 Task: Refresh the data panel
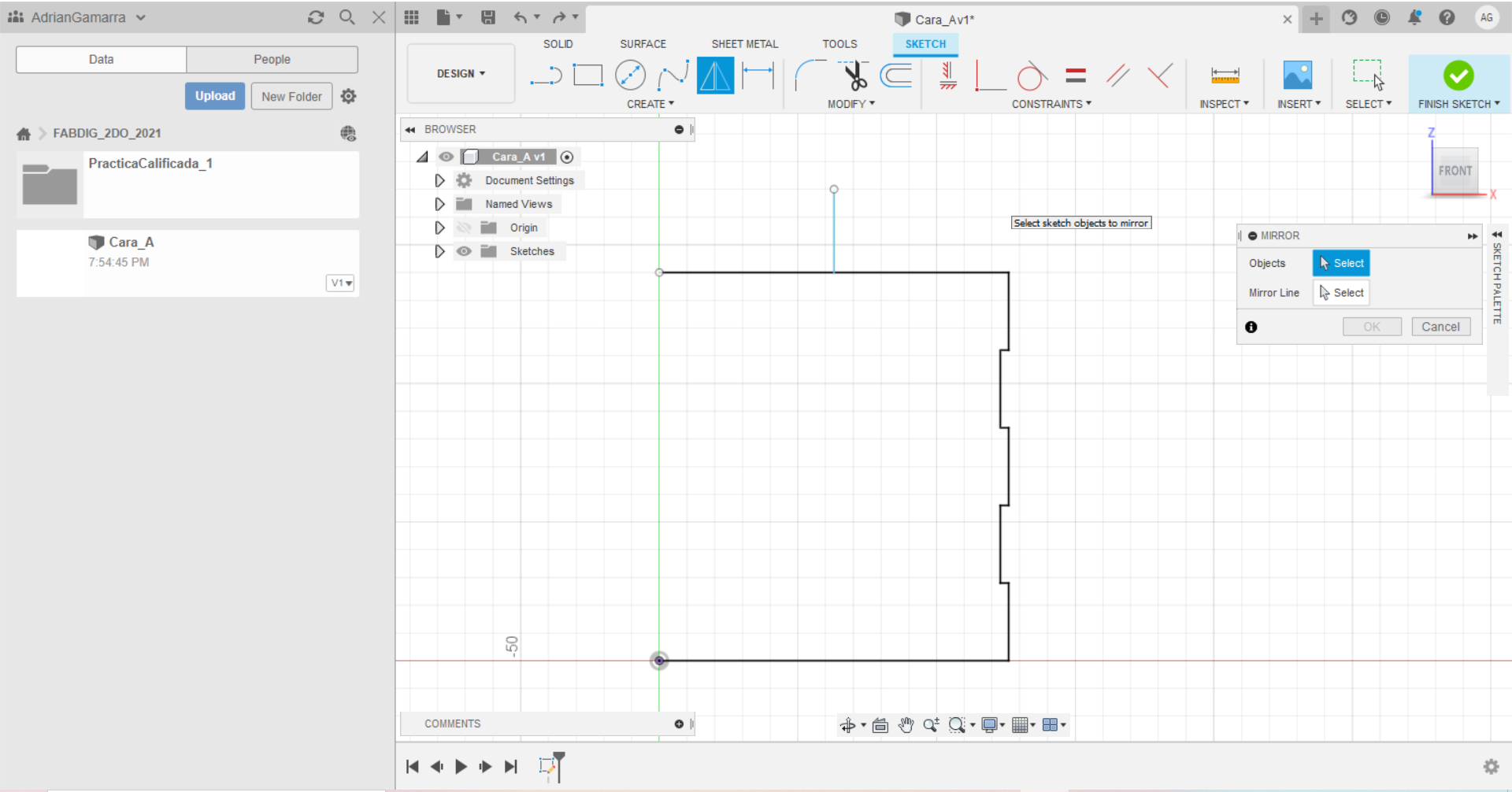point(316,17)
